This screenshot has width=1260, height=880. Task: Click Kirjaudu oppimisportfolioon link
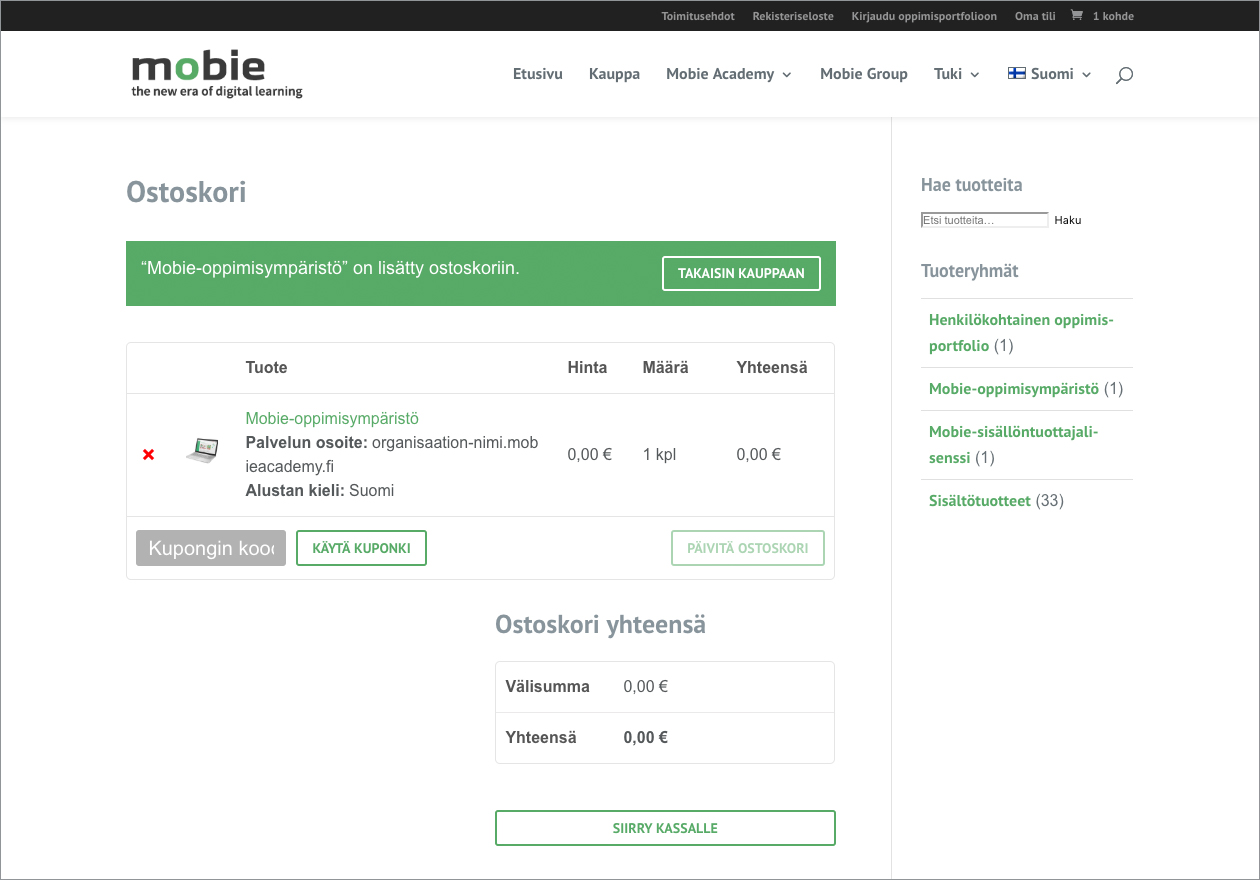tap(924, 16)
